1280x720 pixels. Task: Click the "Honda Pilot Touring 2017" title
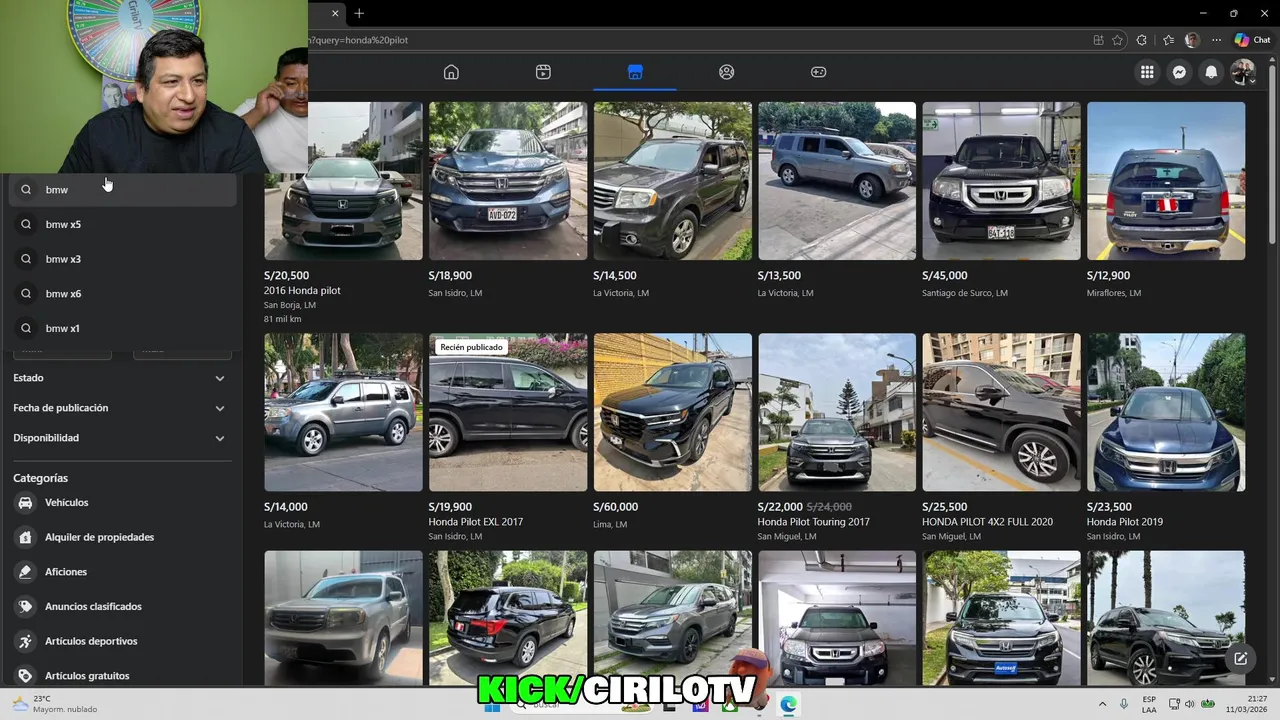(x=813, y=522)
